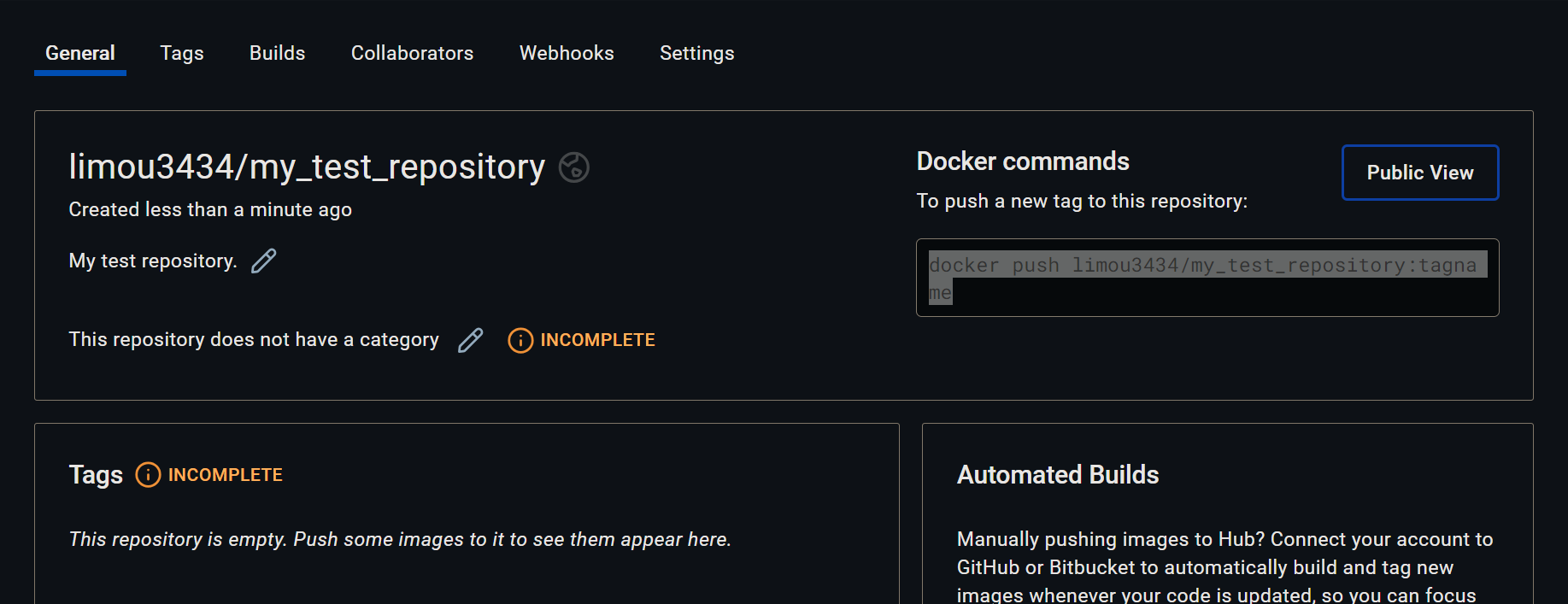
Task: Click the Docker commands heading
Action: click(x=1023, y=161)
